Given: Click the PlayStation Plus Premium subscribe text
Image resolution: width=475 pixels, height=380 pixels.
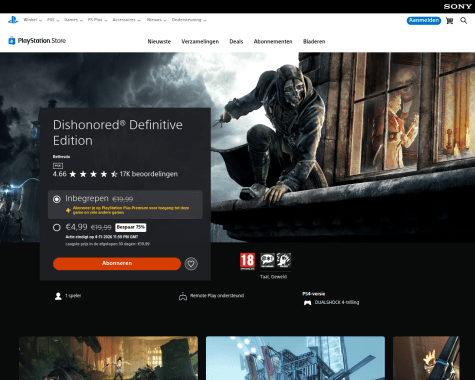Looking at the screenshot, I should point(131,210).
